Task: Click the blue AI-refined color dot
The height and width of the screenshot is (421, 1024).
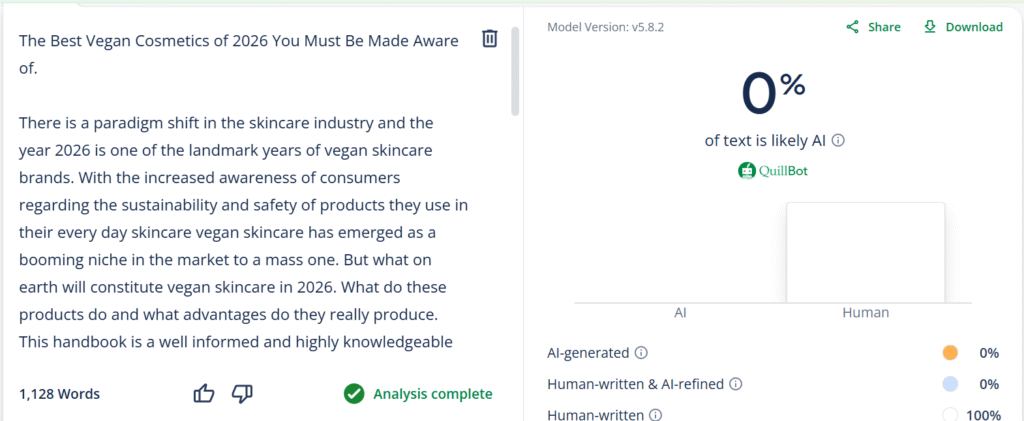Action: click(x=950, y=383)
